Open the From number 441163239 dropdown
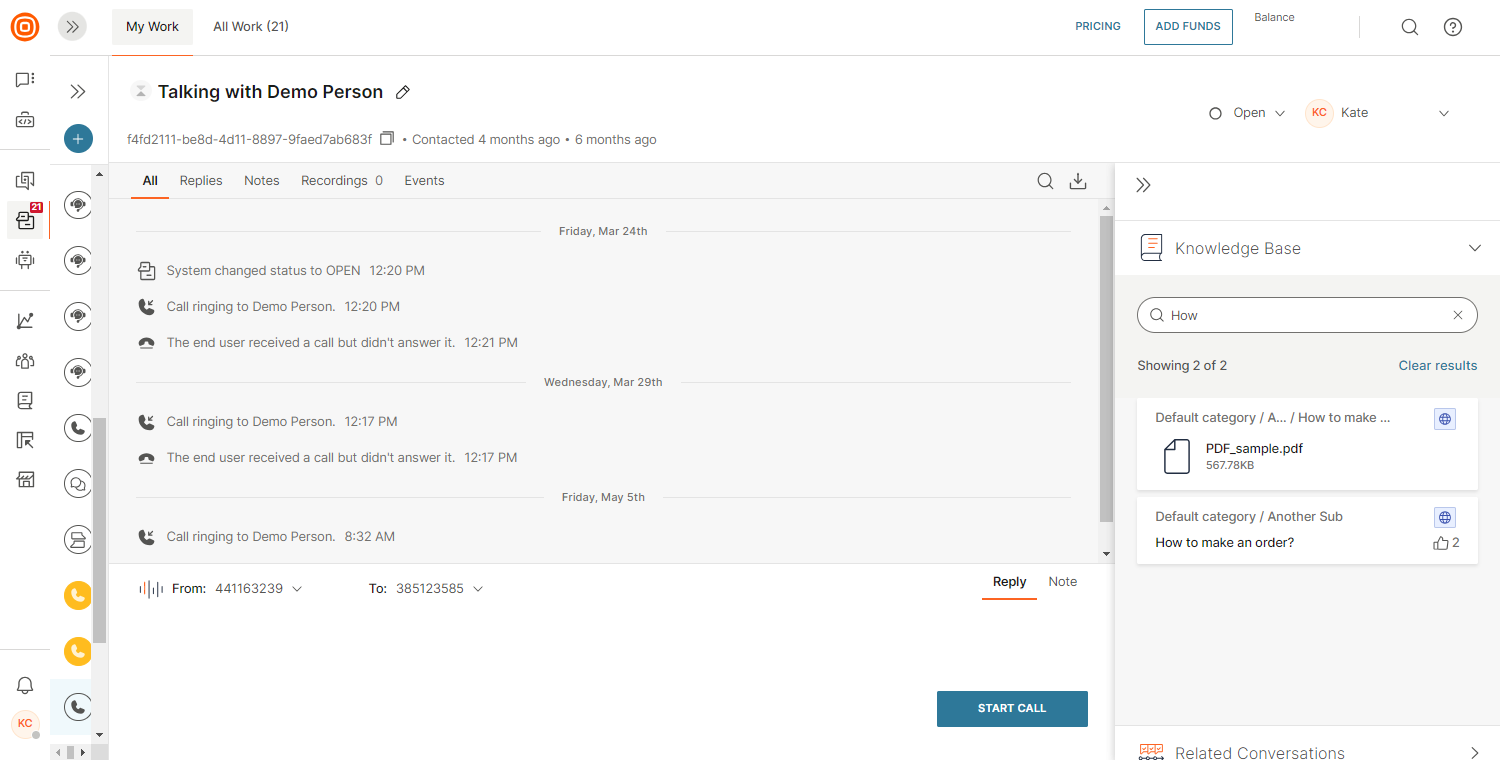1500x760 pixels. click(x=259, y=589)
